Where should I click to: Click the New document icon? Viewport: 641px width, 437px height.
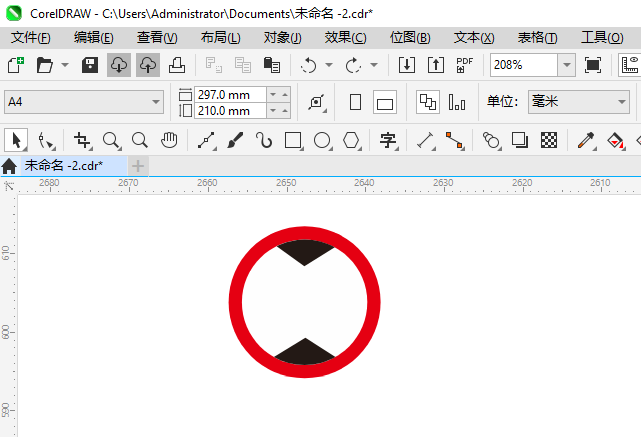click(16, 65)
